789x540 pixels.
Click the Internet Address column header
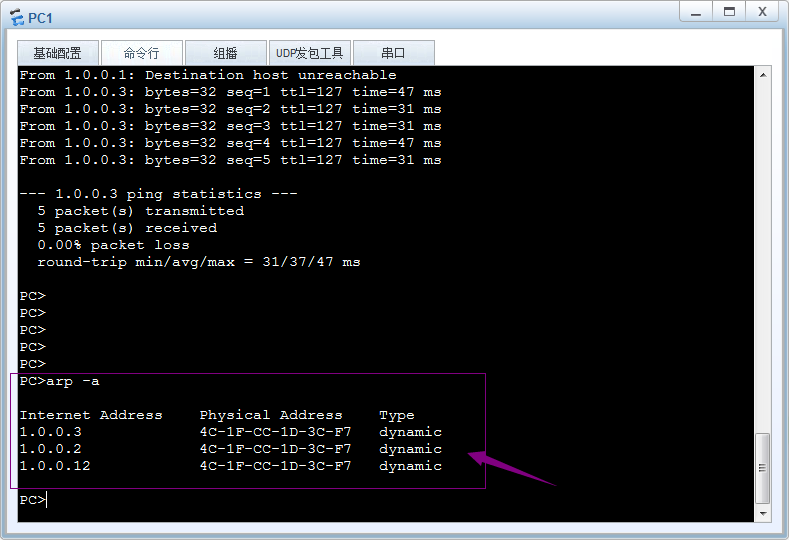(90, 415)
